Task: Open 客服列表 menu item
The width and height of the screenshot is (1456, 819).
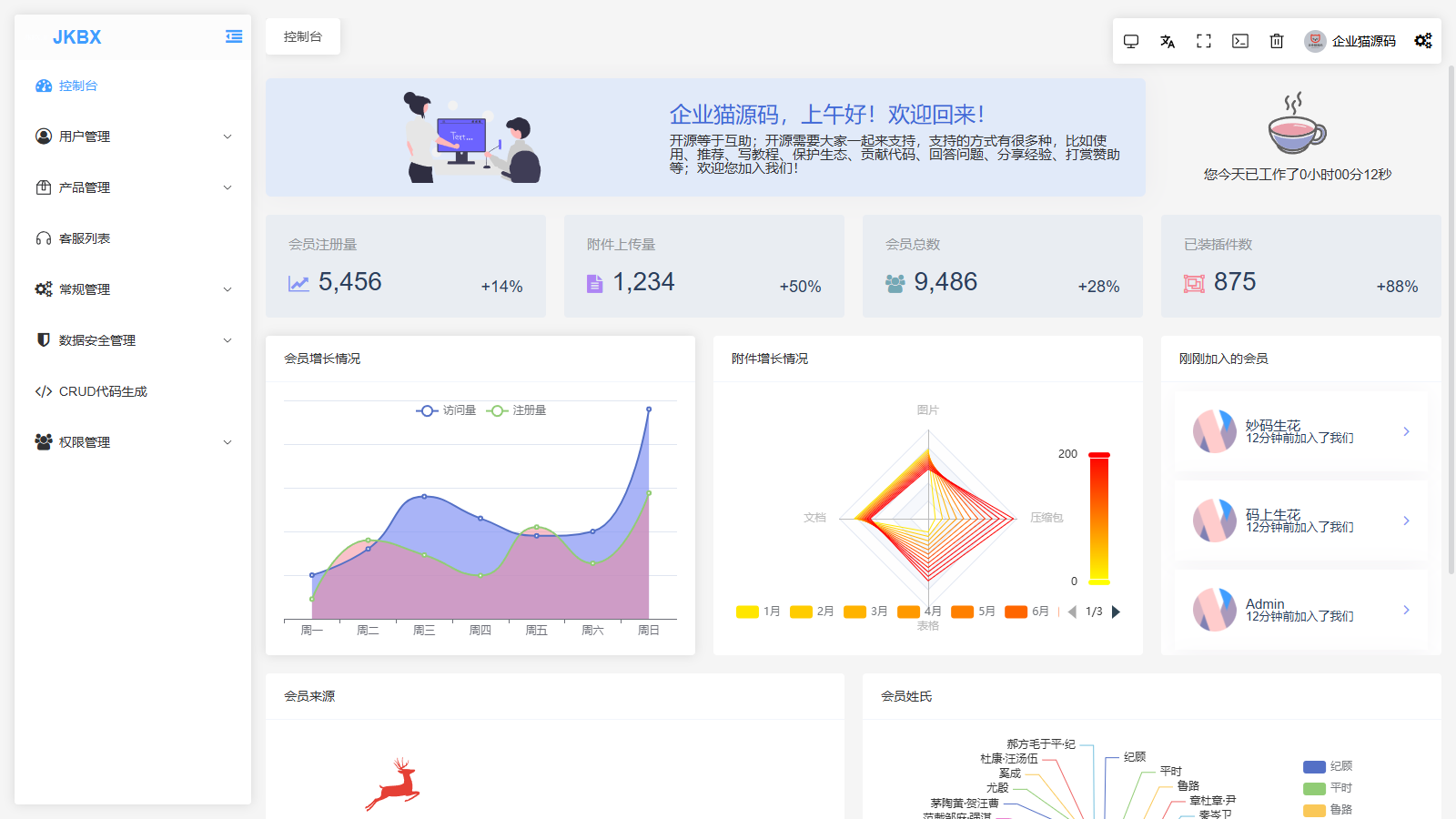Action: 133,238
